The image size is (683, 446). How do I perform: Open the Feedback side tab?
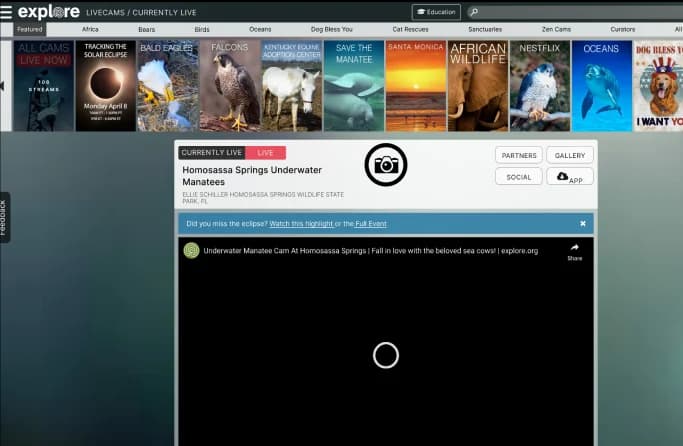[5, 217]
